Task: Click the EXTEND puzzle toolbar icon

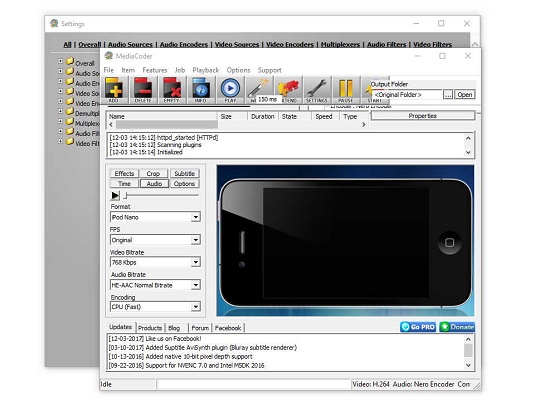Action: [288, 89]
